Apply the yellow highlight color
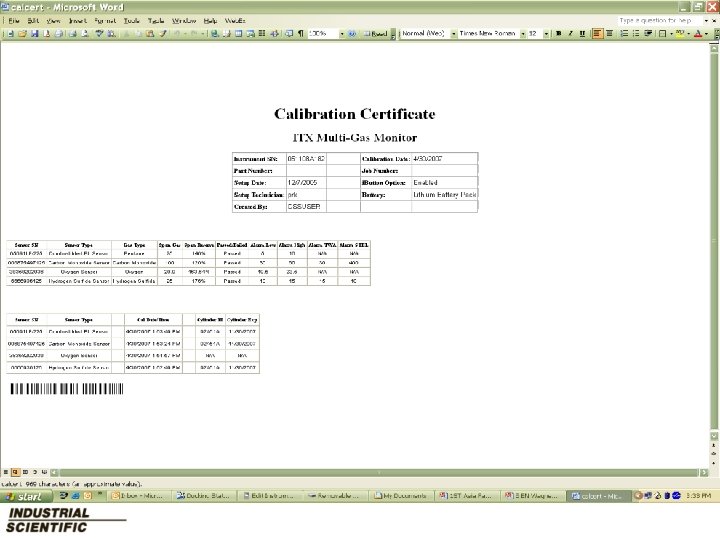The width and height of the screenshot is (720, 540). [x=680, y=34]
